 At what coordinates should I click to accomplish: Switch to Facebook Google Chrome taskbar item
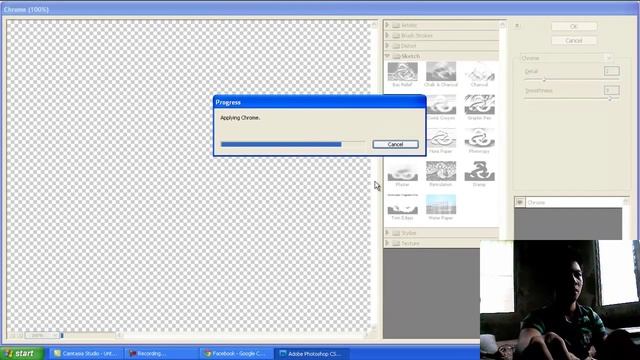pyautogui.click(x=237, y=353)
